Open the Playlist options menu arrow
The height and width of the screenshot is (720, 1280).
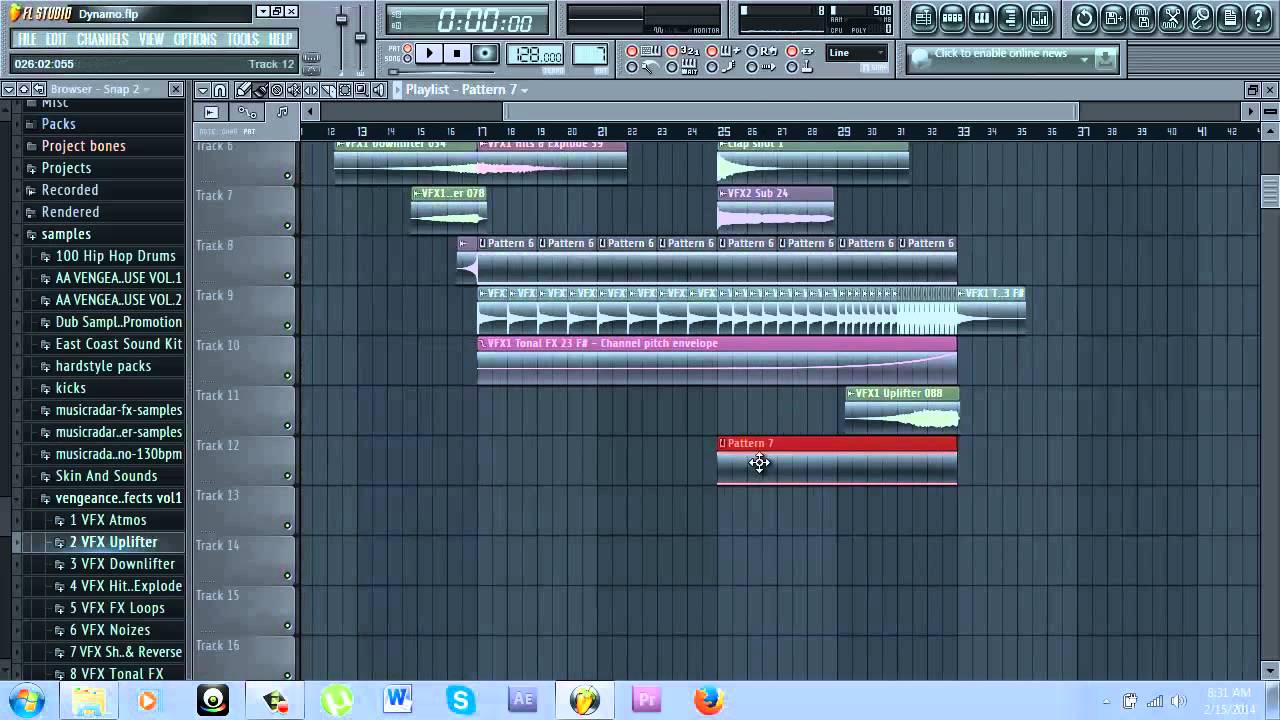click(x=203, y=91)
